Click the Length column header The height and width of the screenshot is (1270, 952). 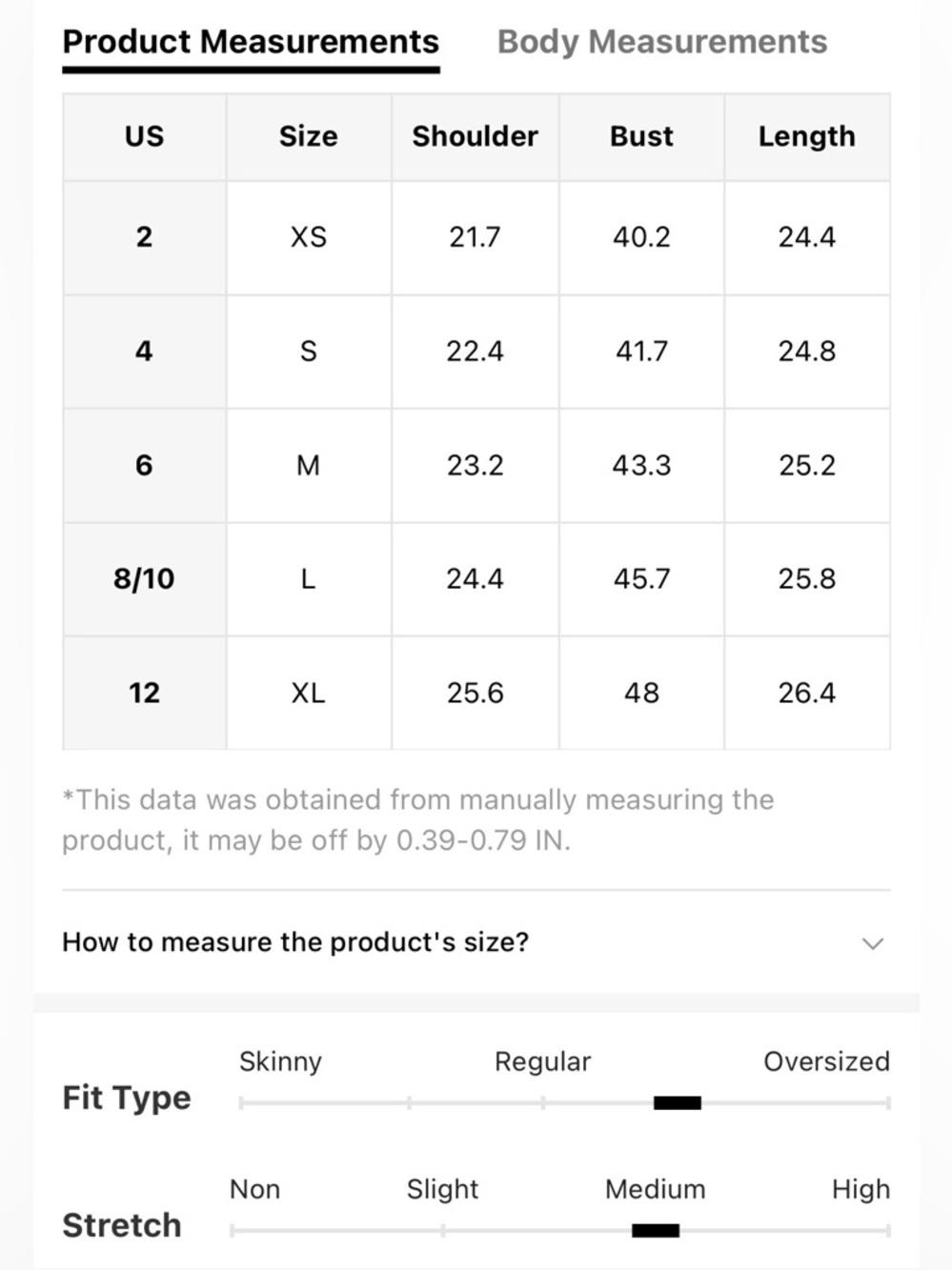point(807,136)
